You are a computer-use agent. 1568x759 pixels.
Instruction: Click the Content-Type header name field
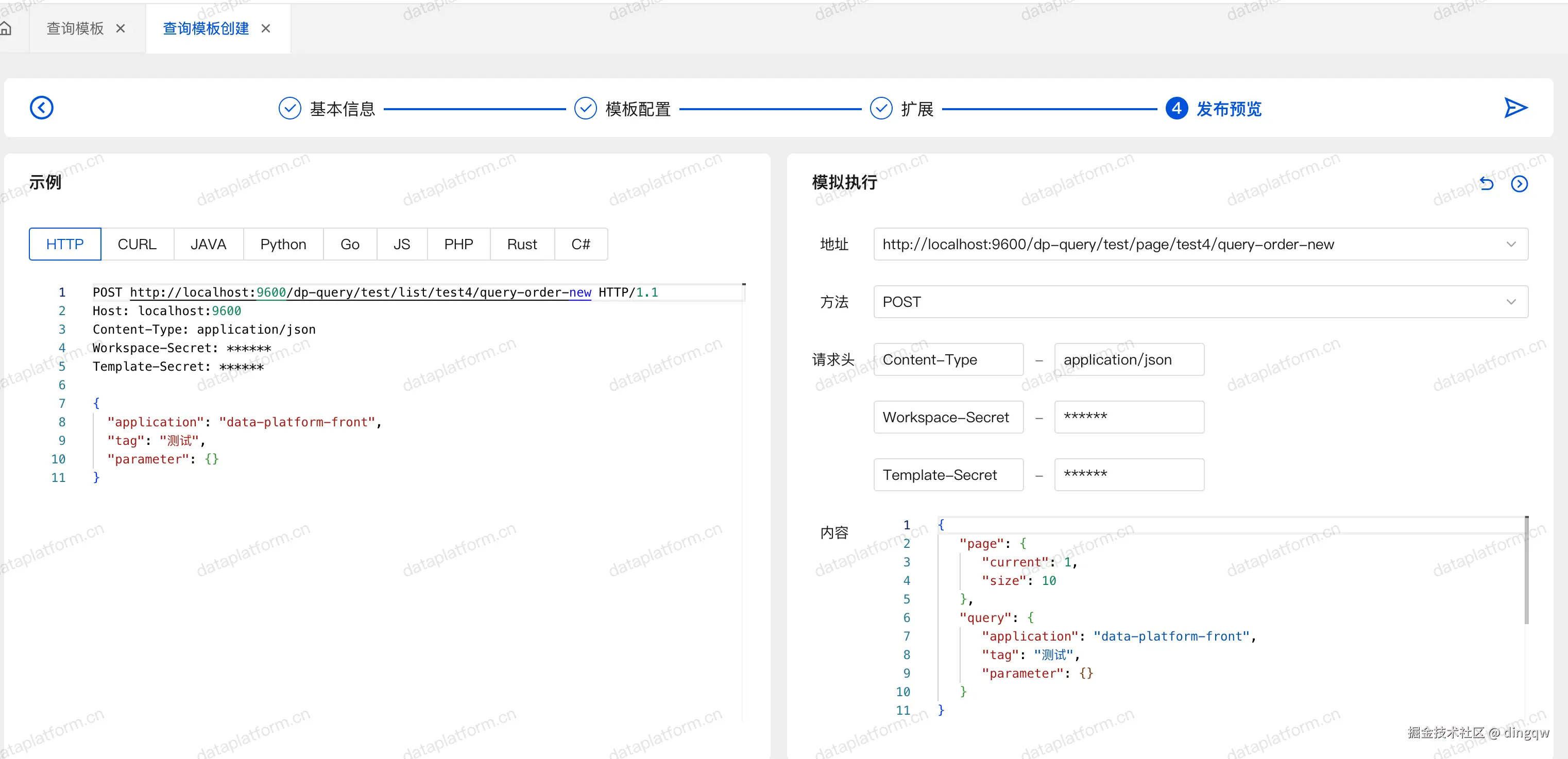(948, 360)
